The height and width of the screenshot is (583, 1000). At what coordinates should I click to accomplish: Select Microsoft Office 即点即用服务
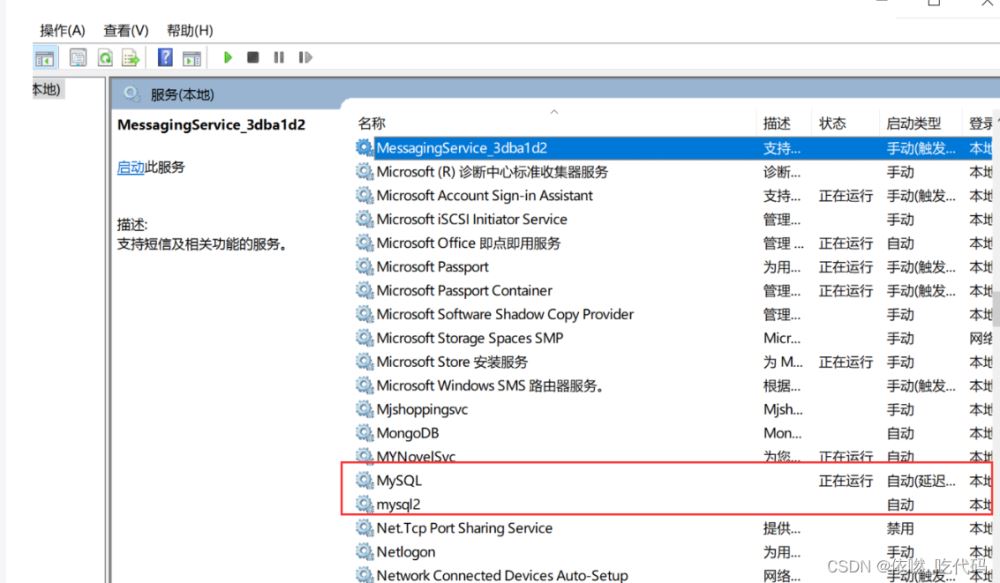coord(468,243)
